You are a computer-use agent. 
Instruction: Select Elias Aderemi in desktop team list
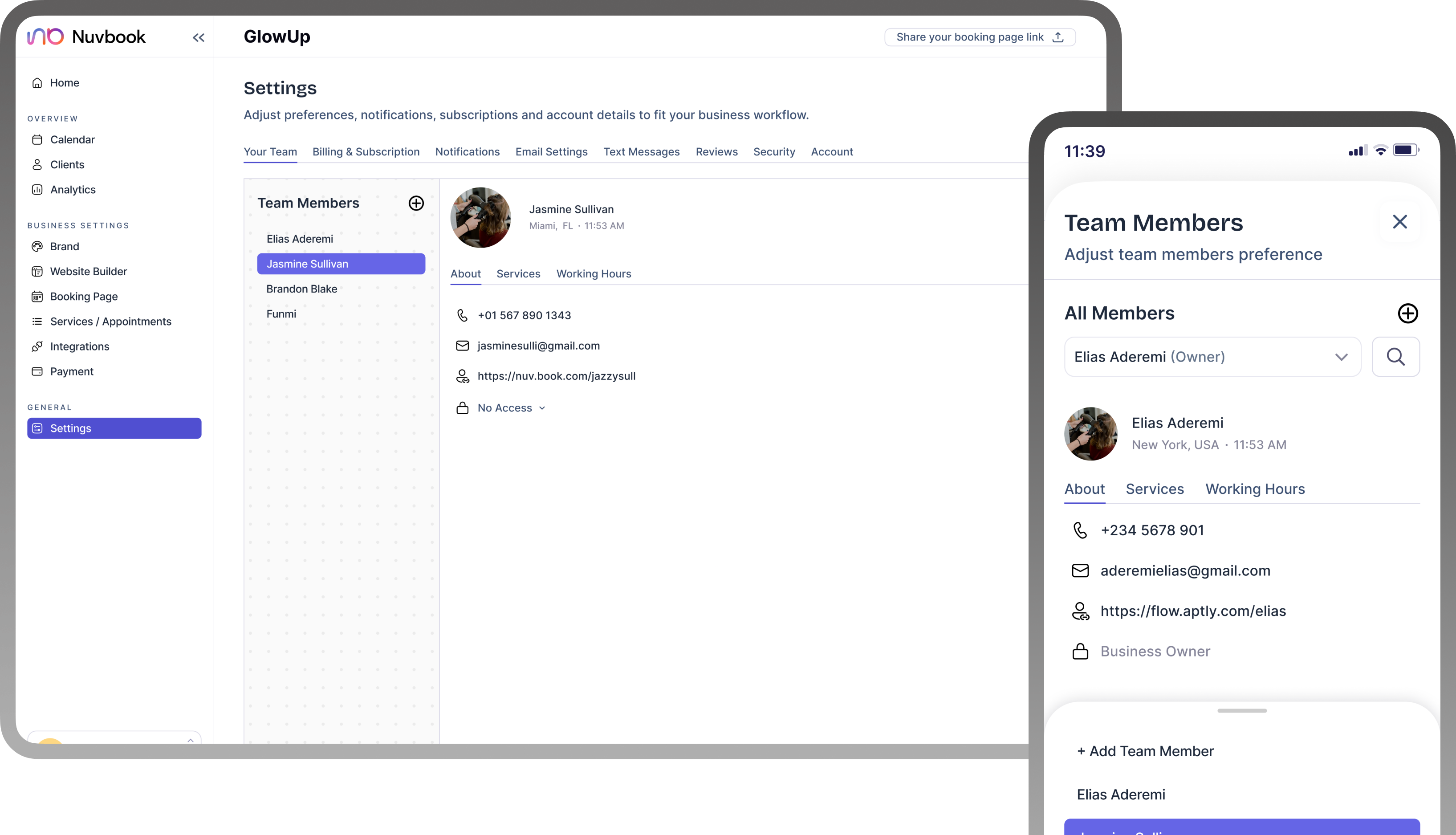click(341, 239)
